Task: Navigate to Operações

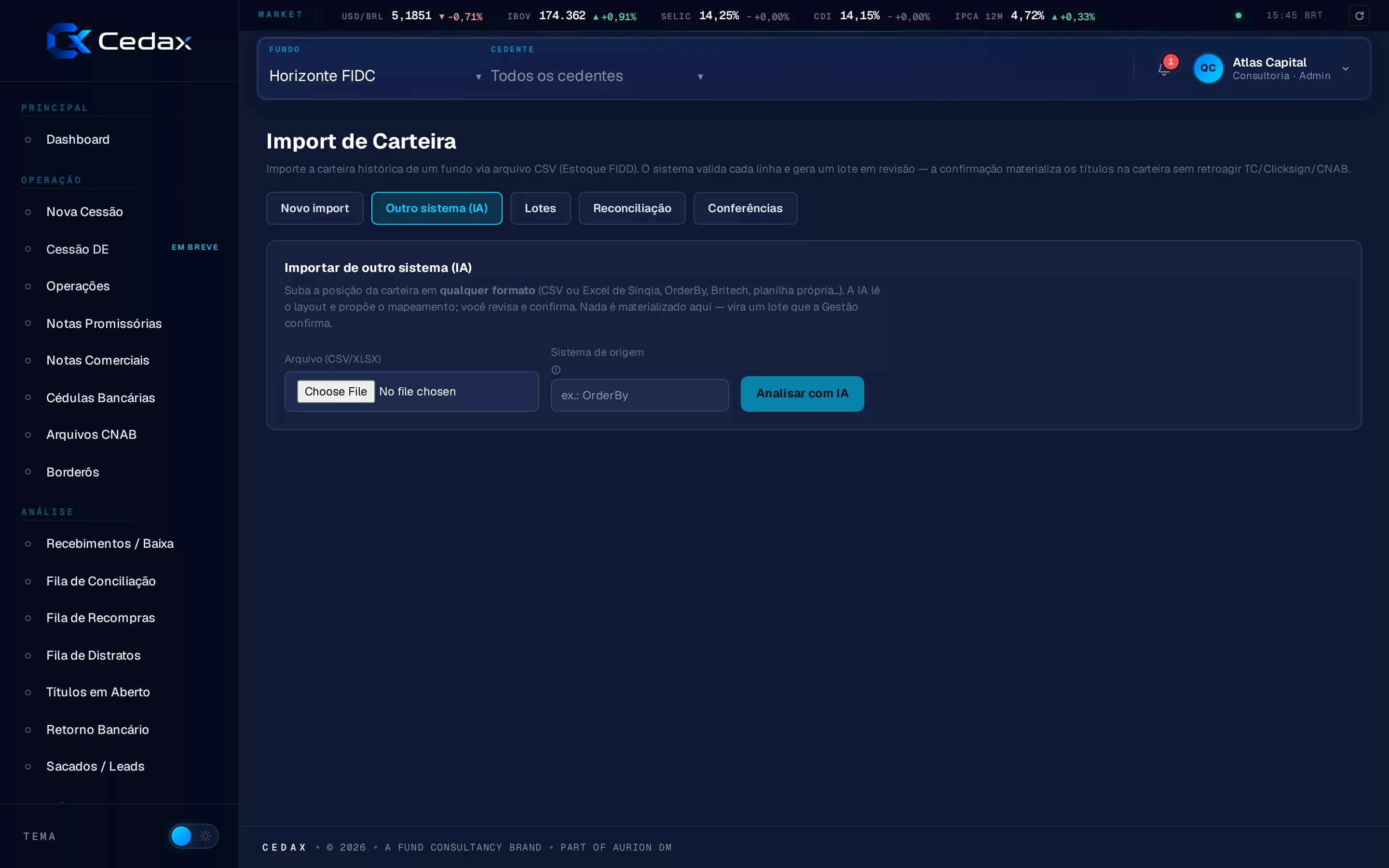Action: [x=78, y=286]
